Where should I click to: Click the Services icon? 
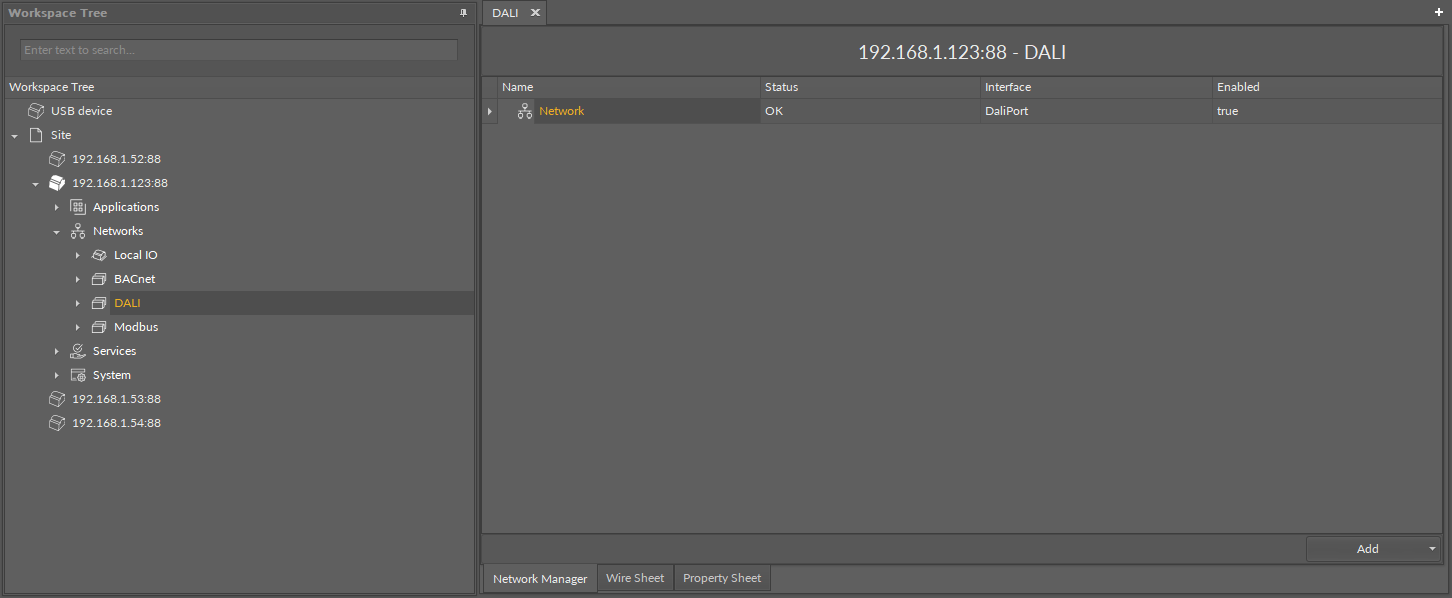(x=78, y=351)
